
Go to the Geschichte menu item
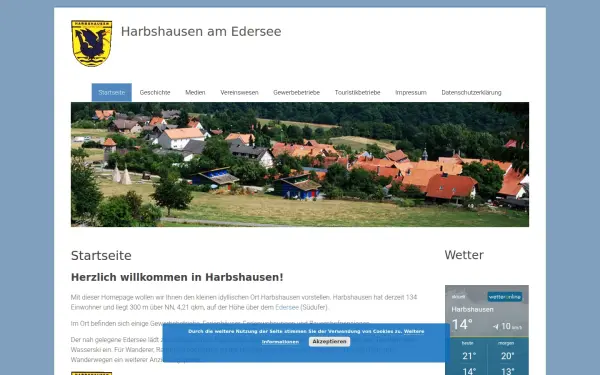[155, 93]
